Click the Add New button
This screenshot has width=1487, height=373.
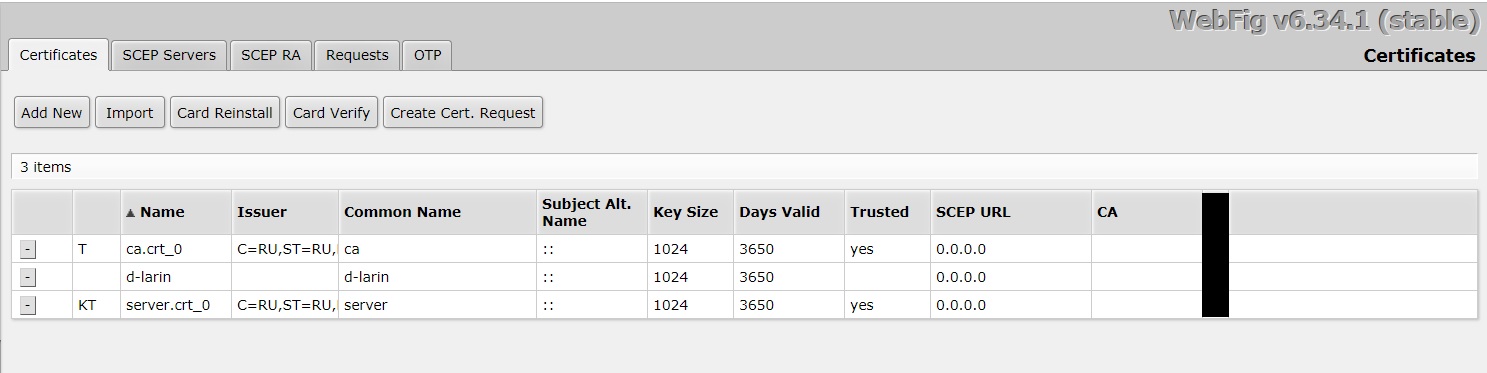click(52, 112)
